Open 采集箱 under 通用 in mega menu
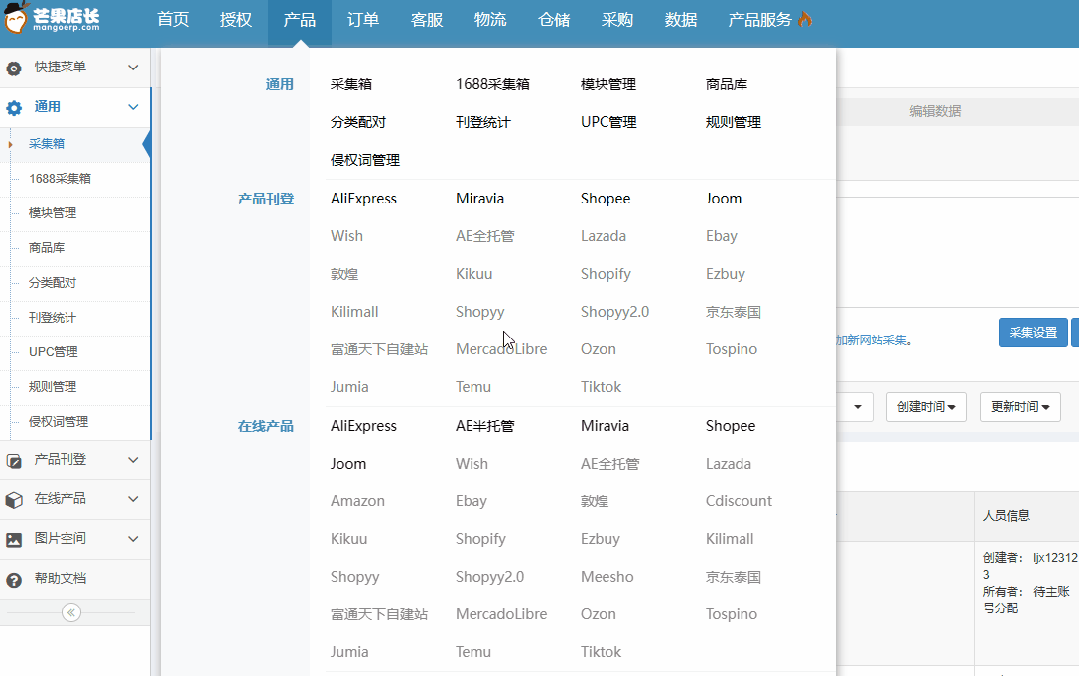This screenshot has width=1079, height=676. [352, 84]
